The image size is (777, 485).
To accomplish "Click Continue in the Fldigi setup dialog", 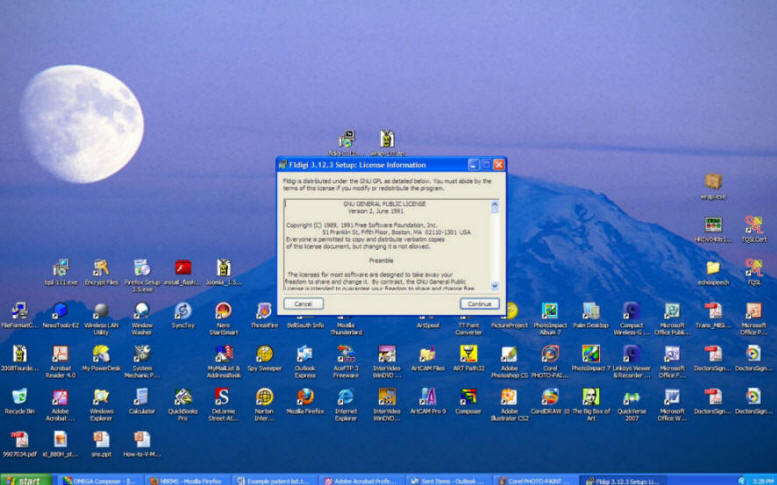I will (479, 304).
